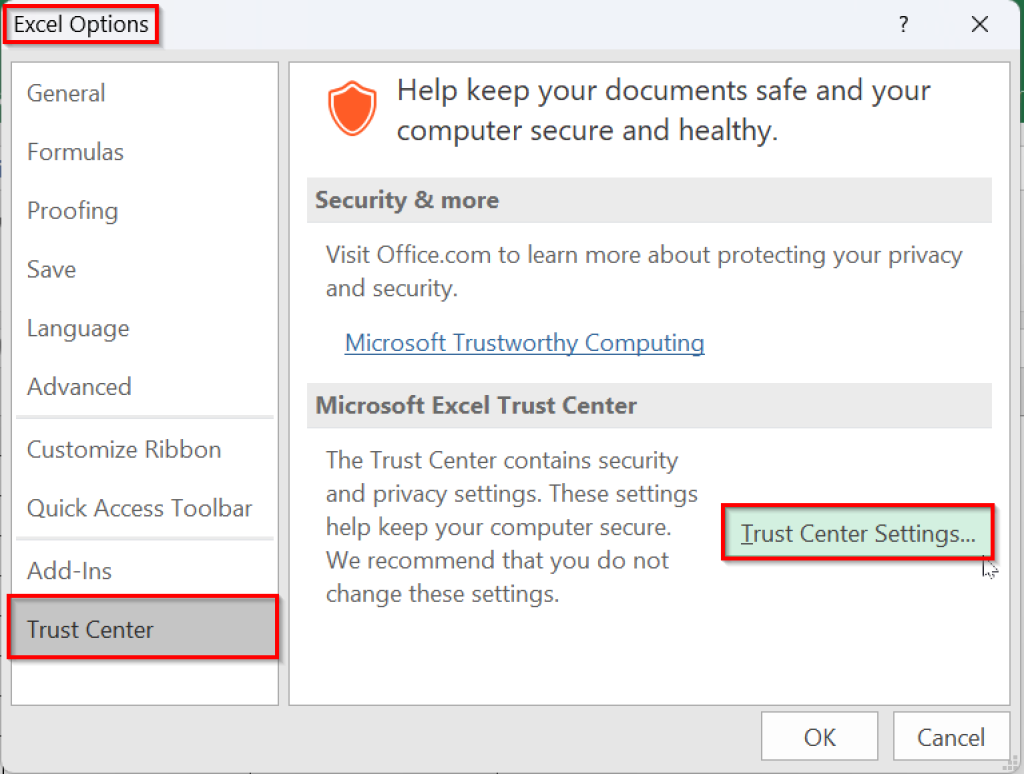The height and width of the screenshot is (774, 1024).
Task: Dismiss the dialog via Cancel
Action: coord(948,737)
